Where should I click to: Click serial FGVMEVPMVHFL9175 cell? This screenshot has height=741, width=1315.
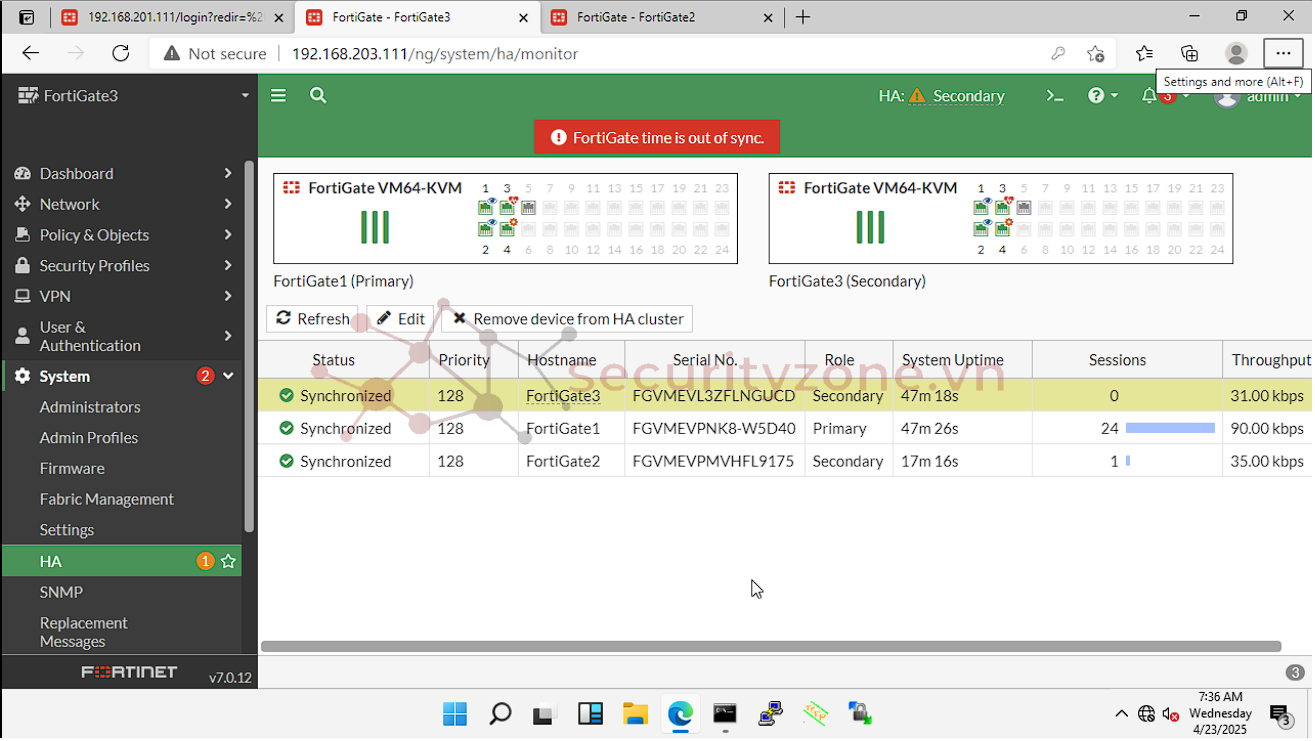tap(714, 461)
